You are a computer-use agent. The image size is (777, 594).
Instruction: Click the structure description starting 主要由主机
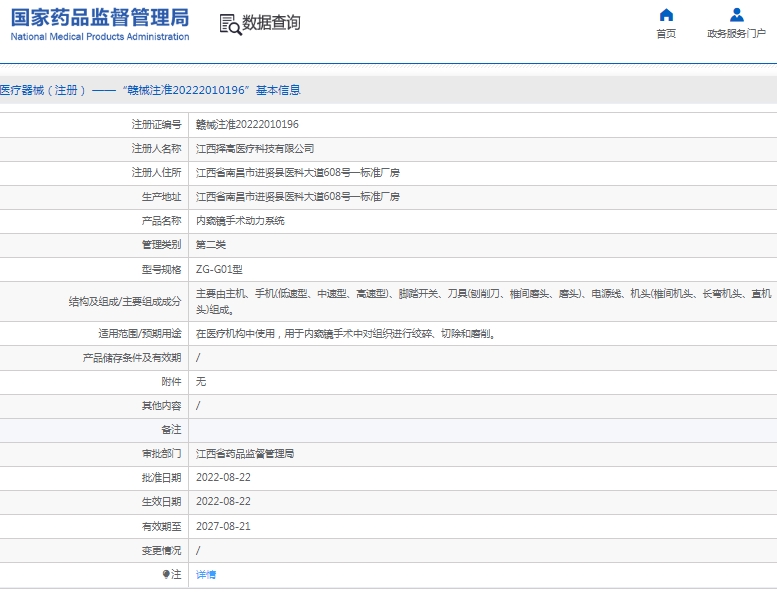point(484,302)
